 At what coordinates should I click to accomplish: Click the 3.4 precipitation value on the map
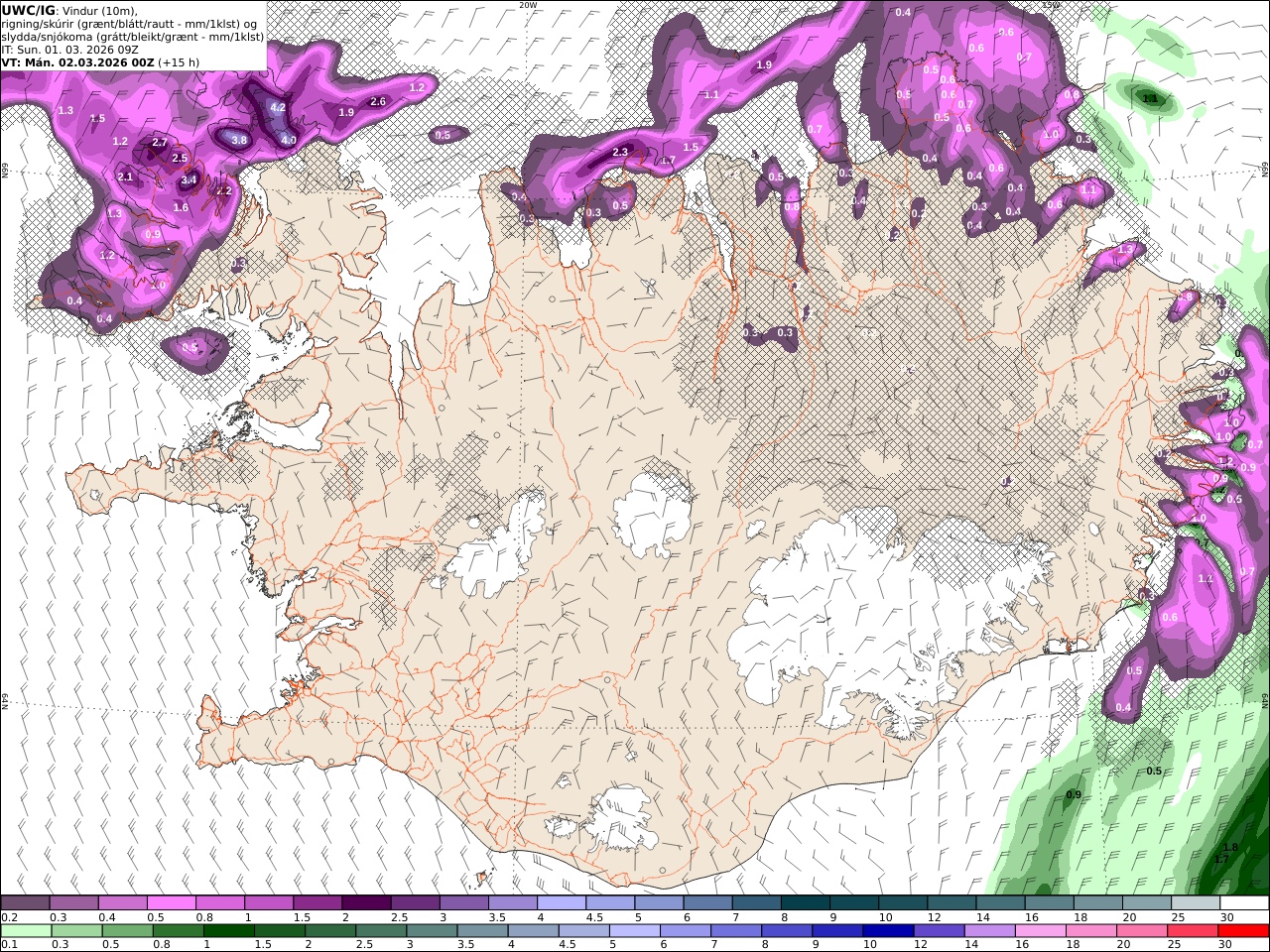tap(190, 179)
